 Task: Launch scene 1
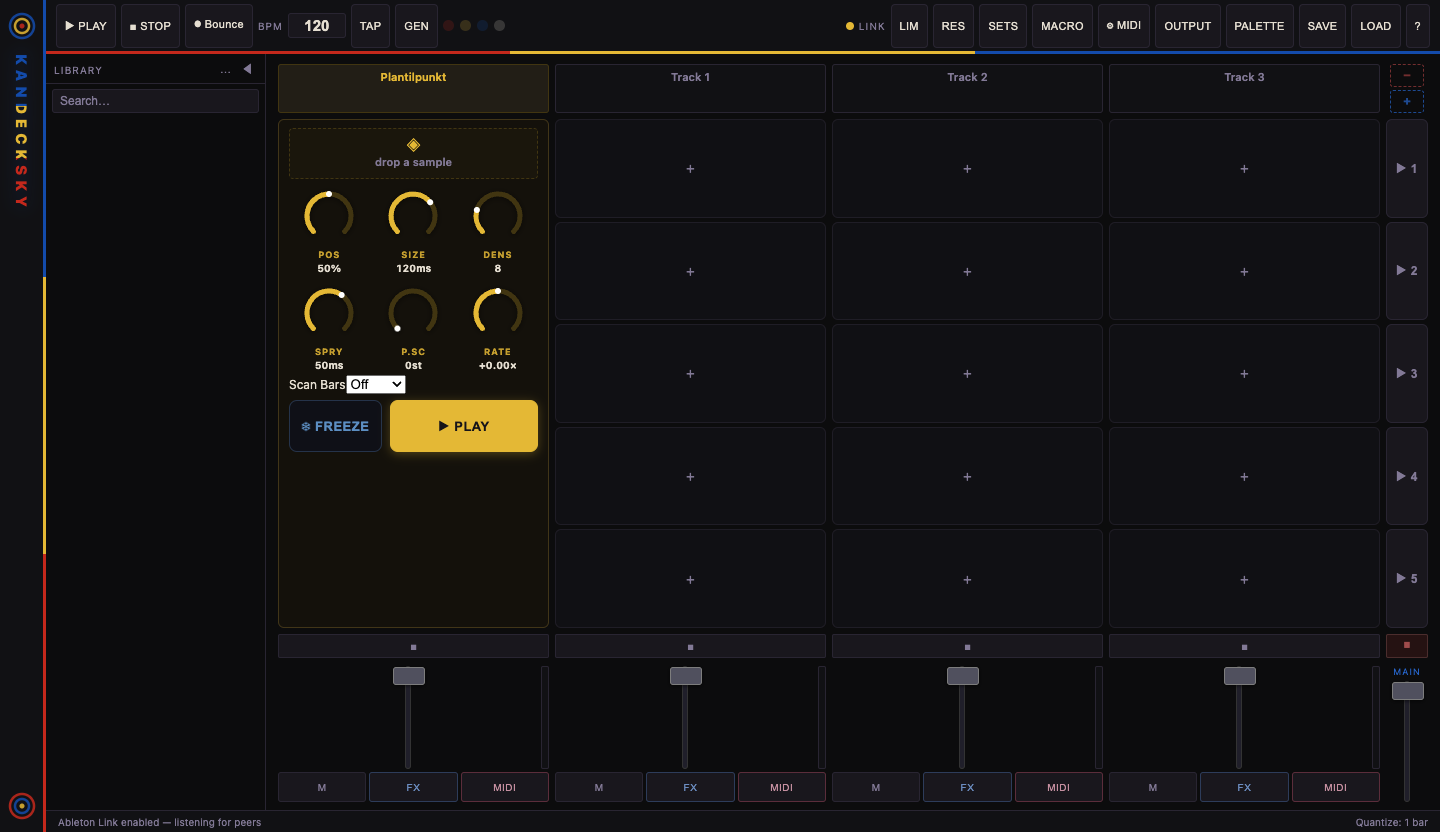point(1407,169)
